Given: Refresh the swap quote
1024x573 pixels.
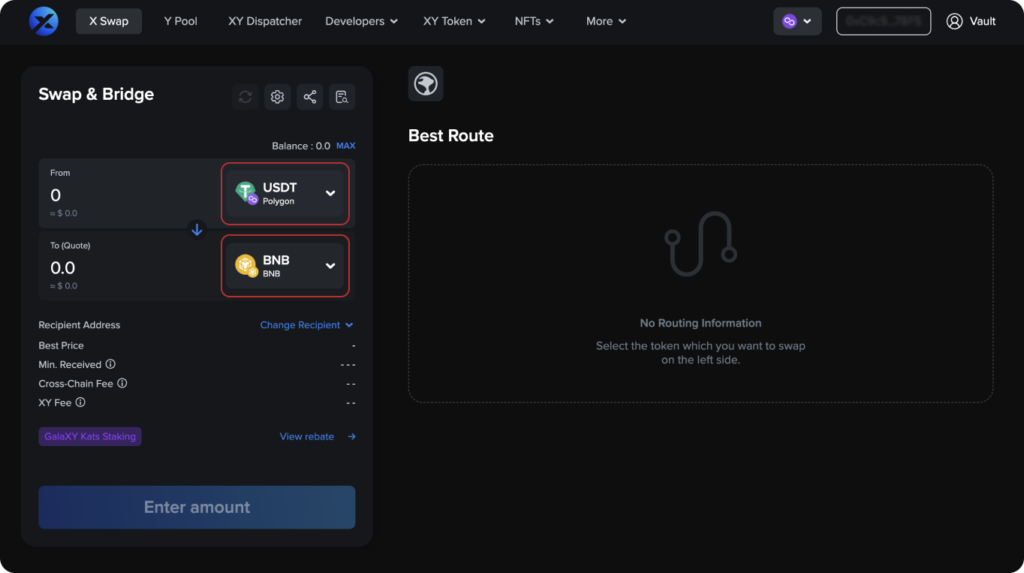Looking at the screenshot, I should [x=245, y=97].
